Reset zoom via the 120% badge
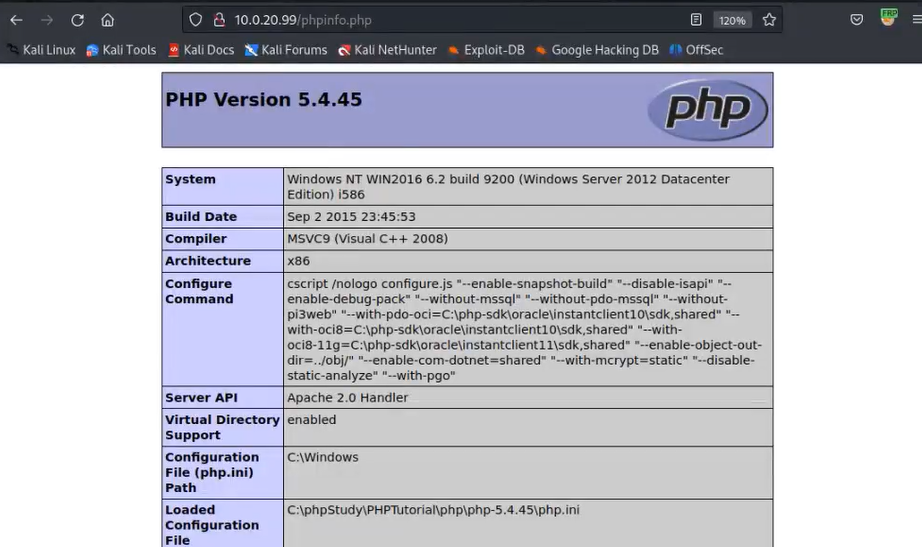This screenshot has height=547, width=922. click(732, 20)
